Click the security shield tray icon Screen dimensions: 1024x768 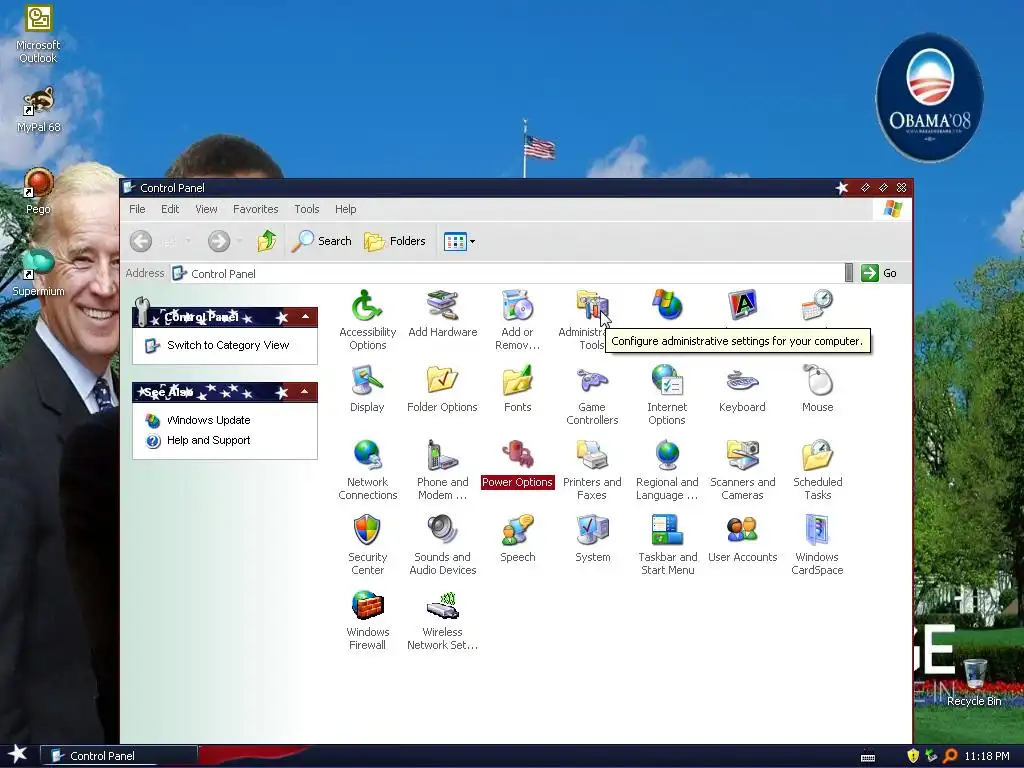pyautogui.click(x=913, y=756)
